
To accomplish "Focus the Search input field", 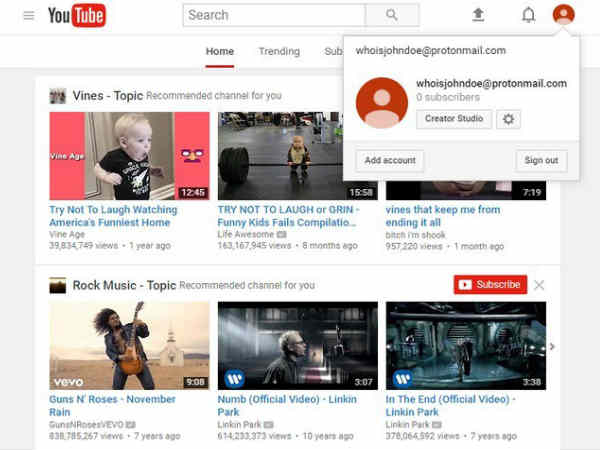I will pos(274,15).
